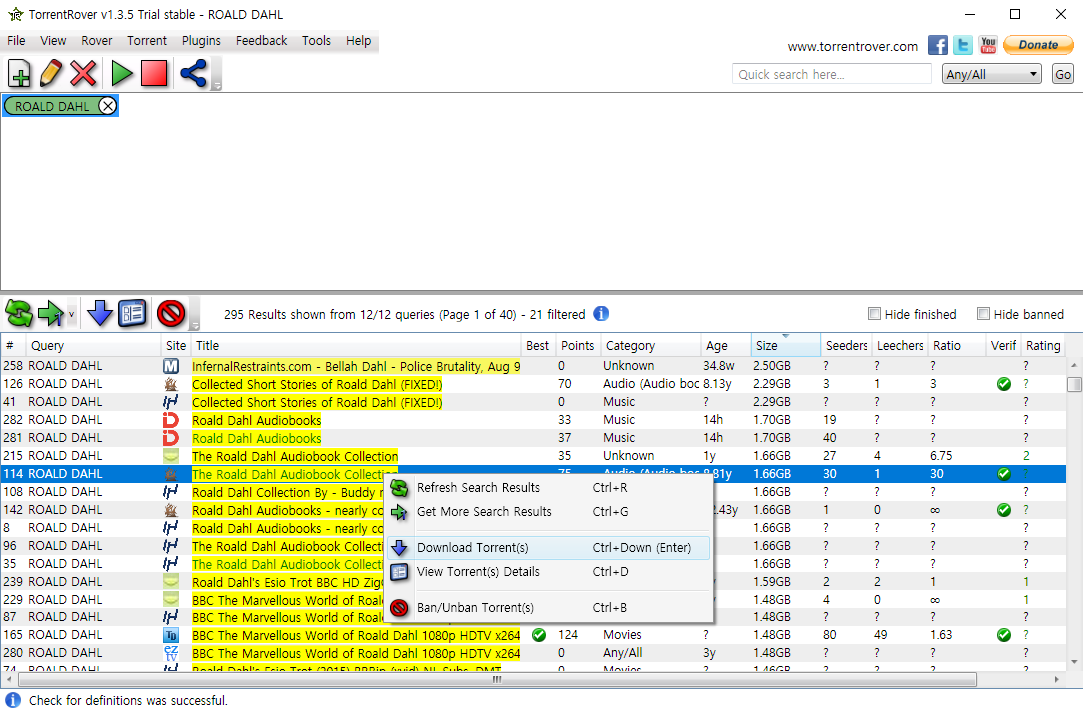Viewport: 1083px width, 710px height.
Task: Open the View menu
Action: tap(53, 41)
